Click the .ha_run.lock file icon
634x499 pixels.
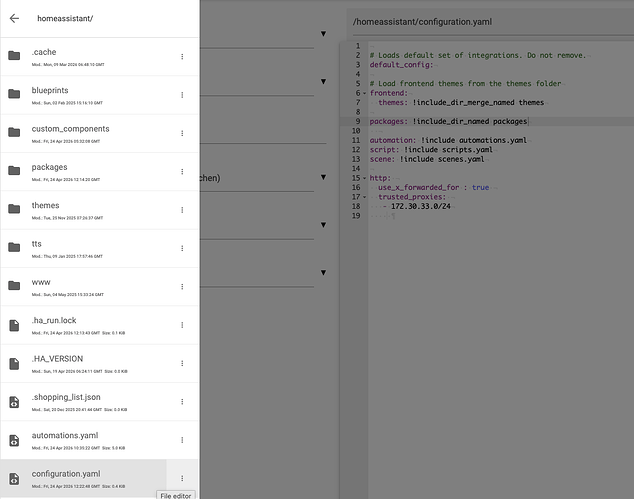14,325
